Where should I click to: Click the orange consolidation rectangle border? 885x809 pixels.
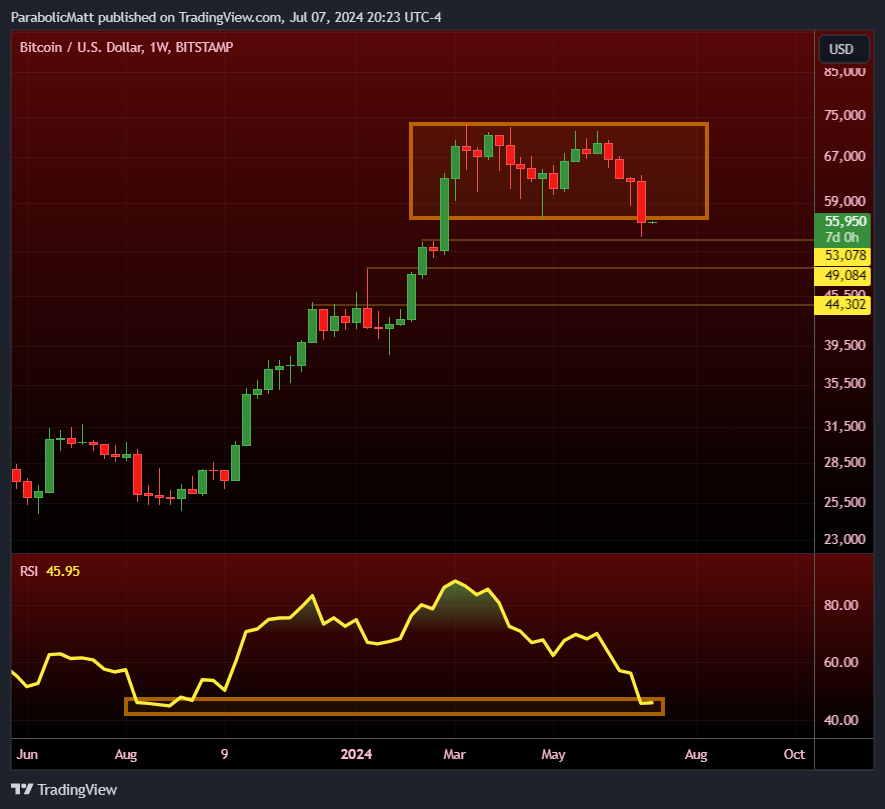tap(559, 124)
